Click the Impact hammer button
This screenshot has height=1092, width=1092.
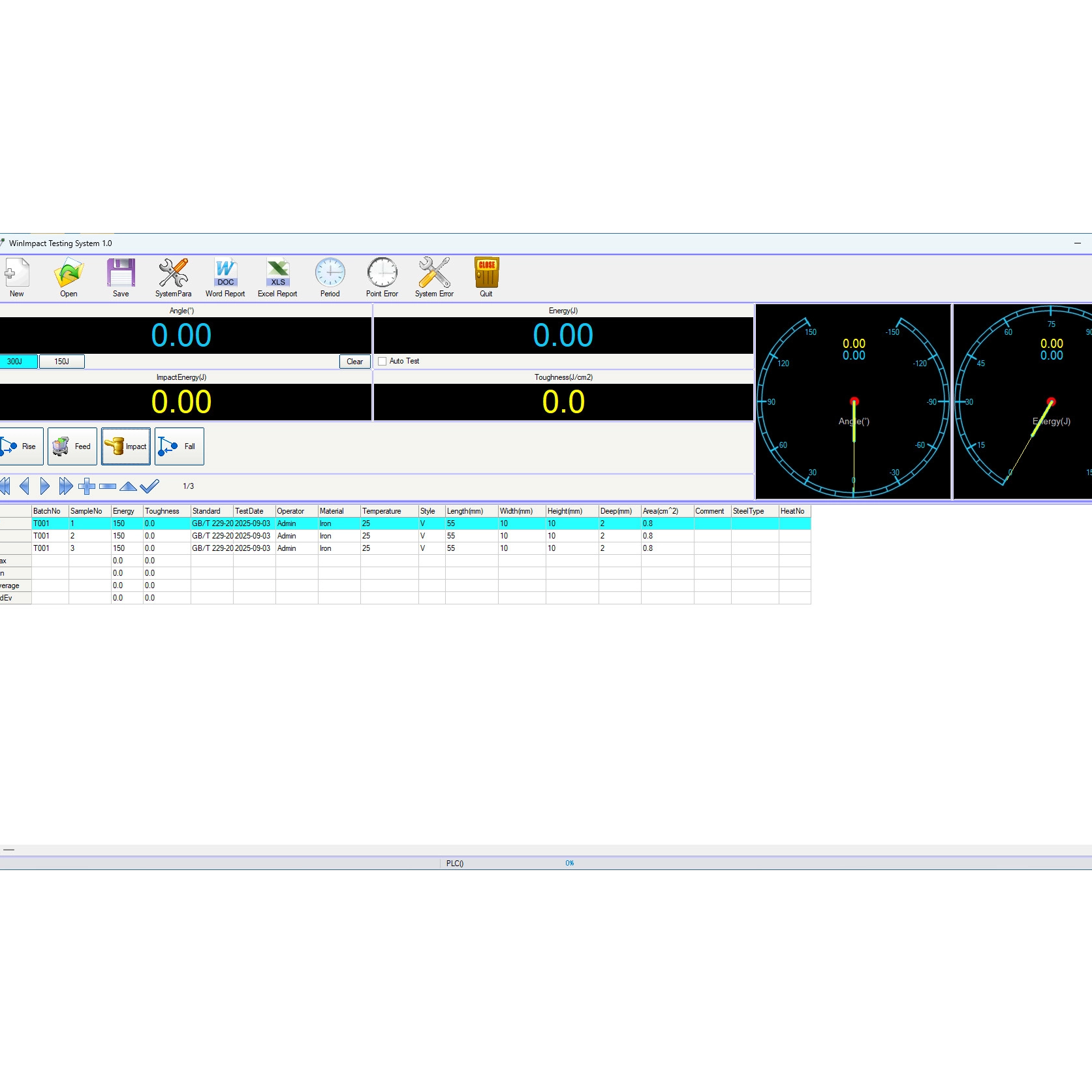[x=126, y=446]
